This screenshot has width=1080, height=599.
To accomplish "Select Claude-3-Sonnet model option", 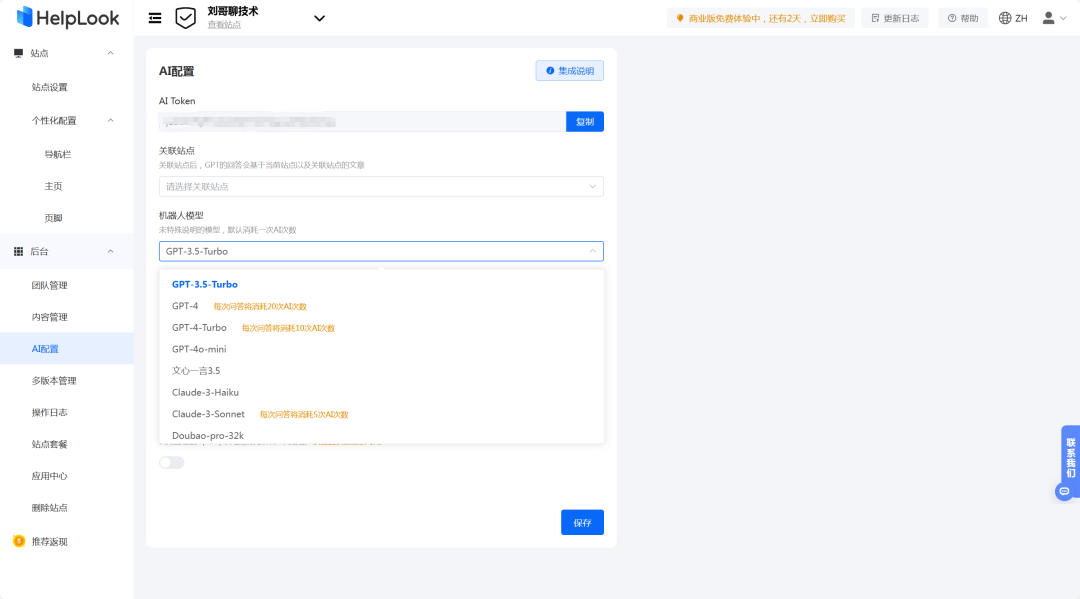I will [x=382, y=414].
